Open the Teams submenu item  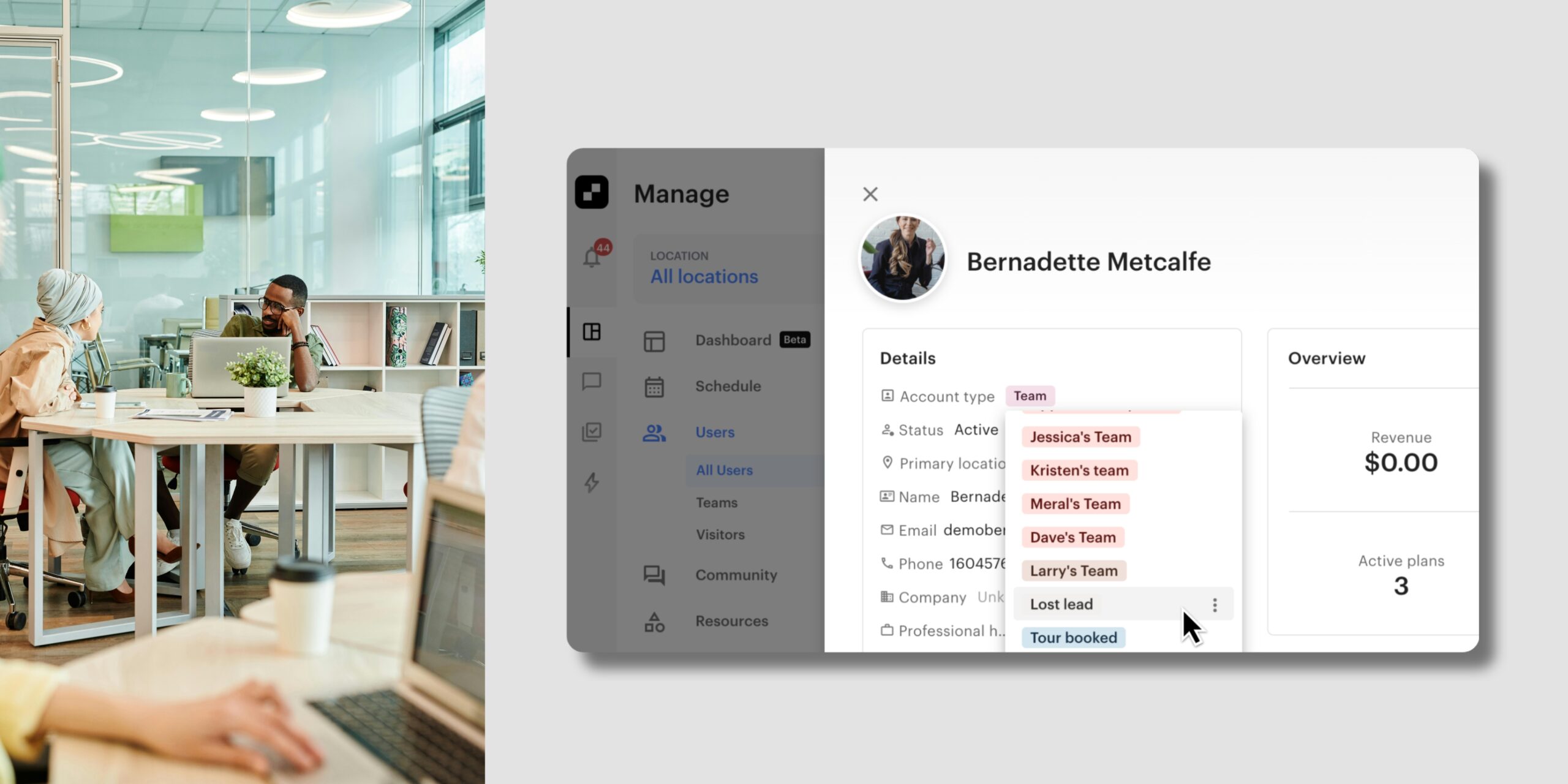click(x=717, y=503)
